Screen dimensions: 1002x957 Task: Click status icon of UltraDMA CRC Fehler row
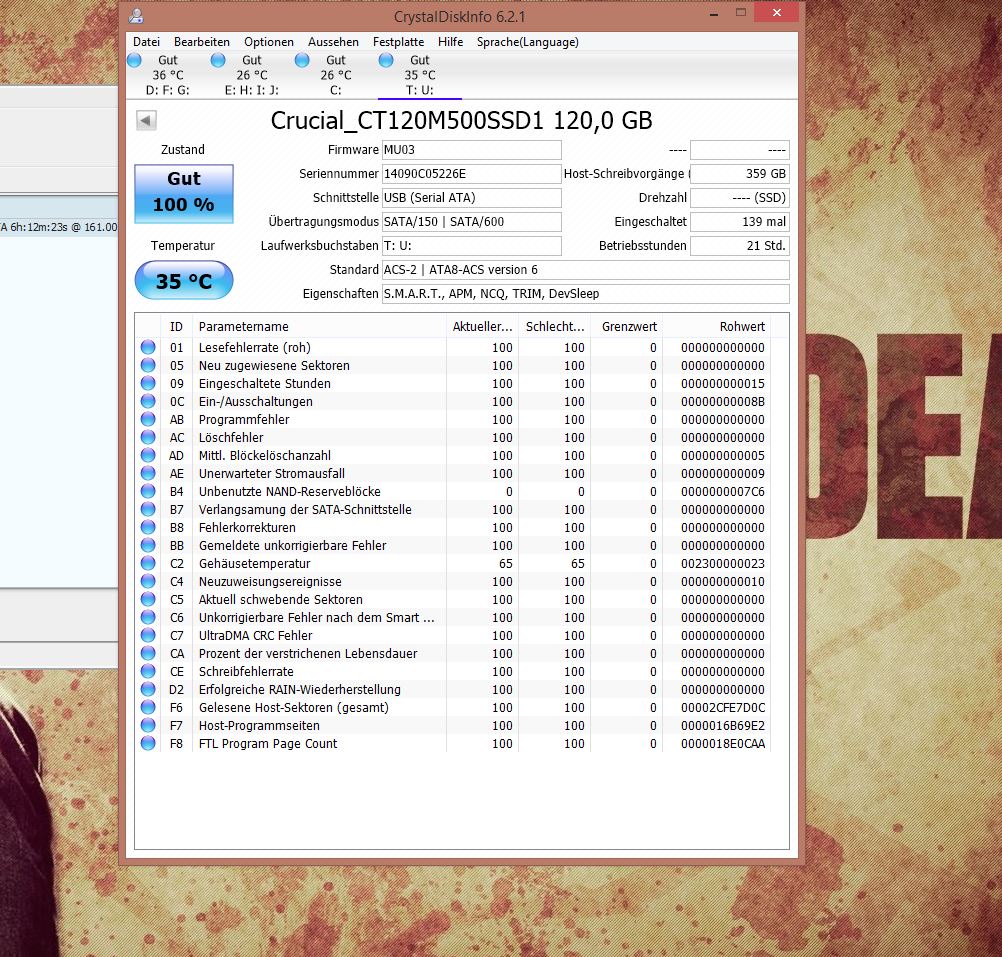(x=148, y=635)
